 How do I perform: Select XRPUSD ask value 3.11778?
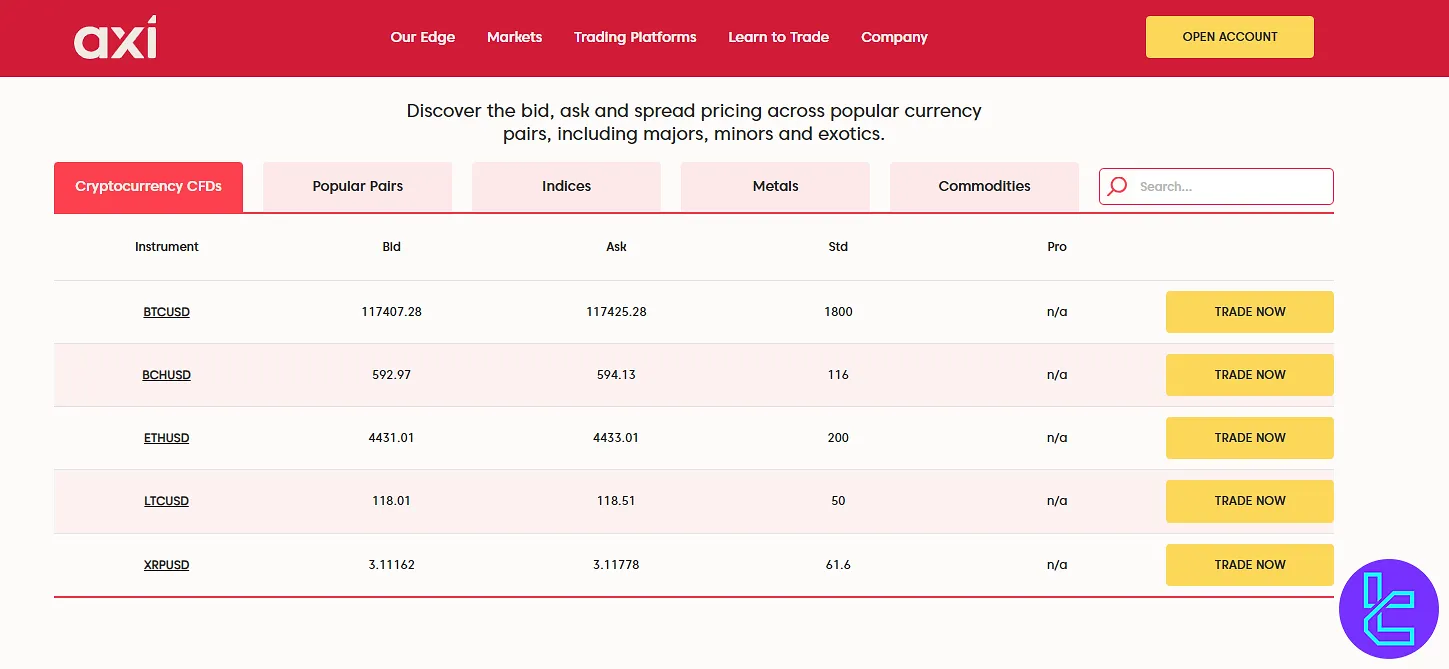coord(617,565)
